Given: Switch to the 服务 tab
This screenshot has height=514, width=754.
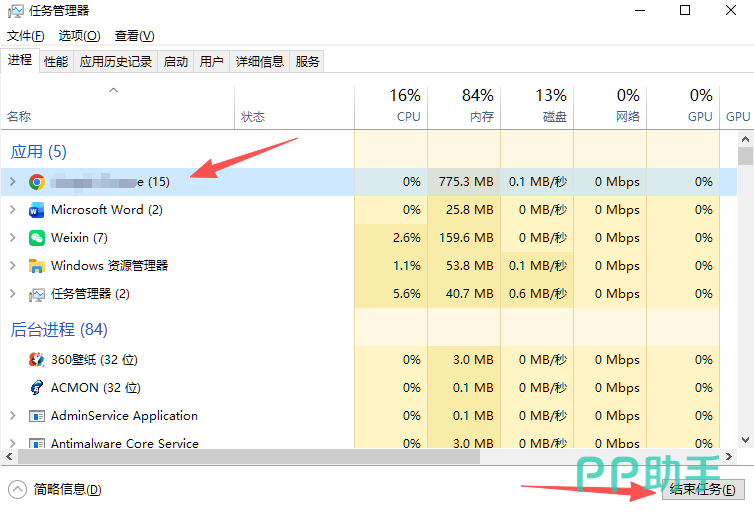Looking at the screenshot, I should coord(307,62).
